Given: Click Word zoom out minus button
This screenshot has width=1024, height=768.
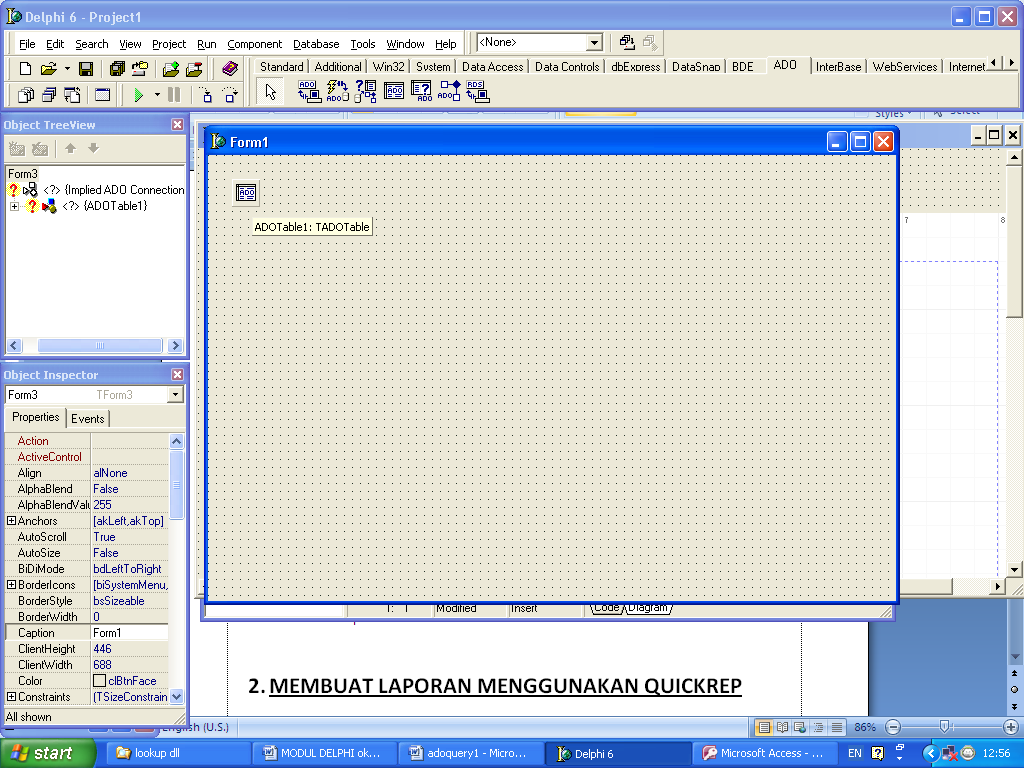Looking at the screenshot, I should (893, 727).
